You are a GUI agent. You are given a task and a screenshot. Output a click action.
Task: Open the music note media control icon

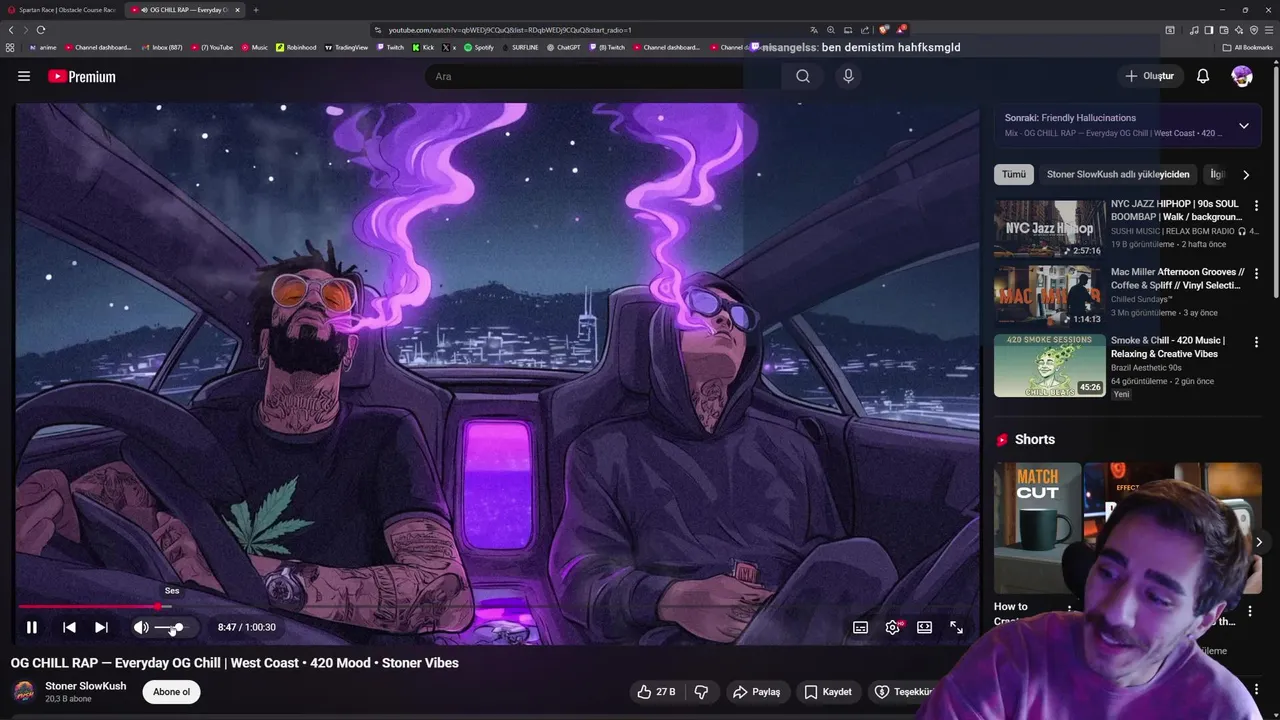click(1194, 30)
